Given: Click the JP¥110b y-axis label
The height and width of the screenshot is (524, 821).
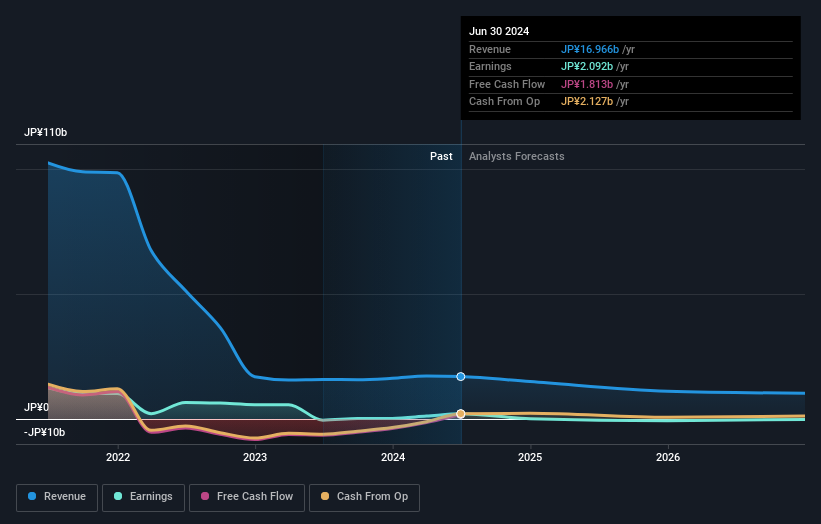Looking at the screenshot, I should [46, 132].
